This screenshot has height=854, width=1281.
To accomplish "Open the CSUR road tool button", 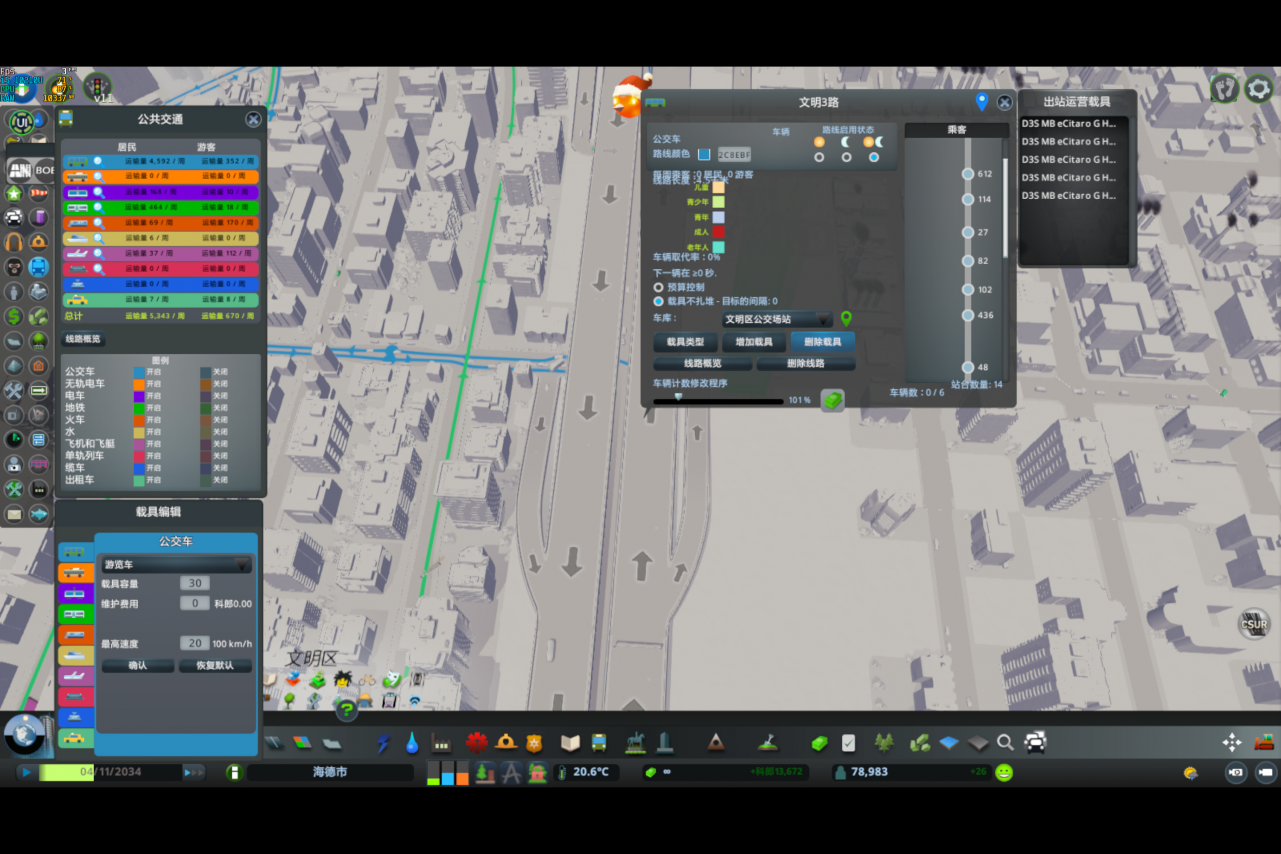I will (x=1254, y=622).
